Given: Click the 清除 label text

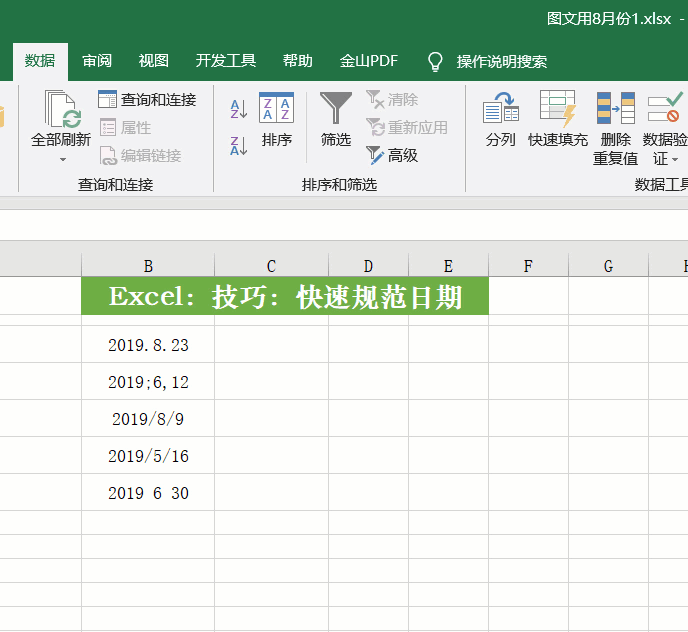Looking at the screenshot, I should (x=403, y=100).
